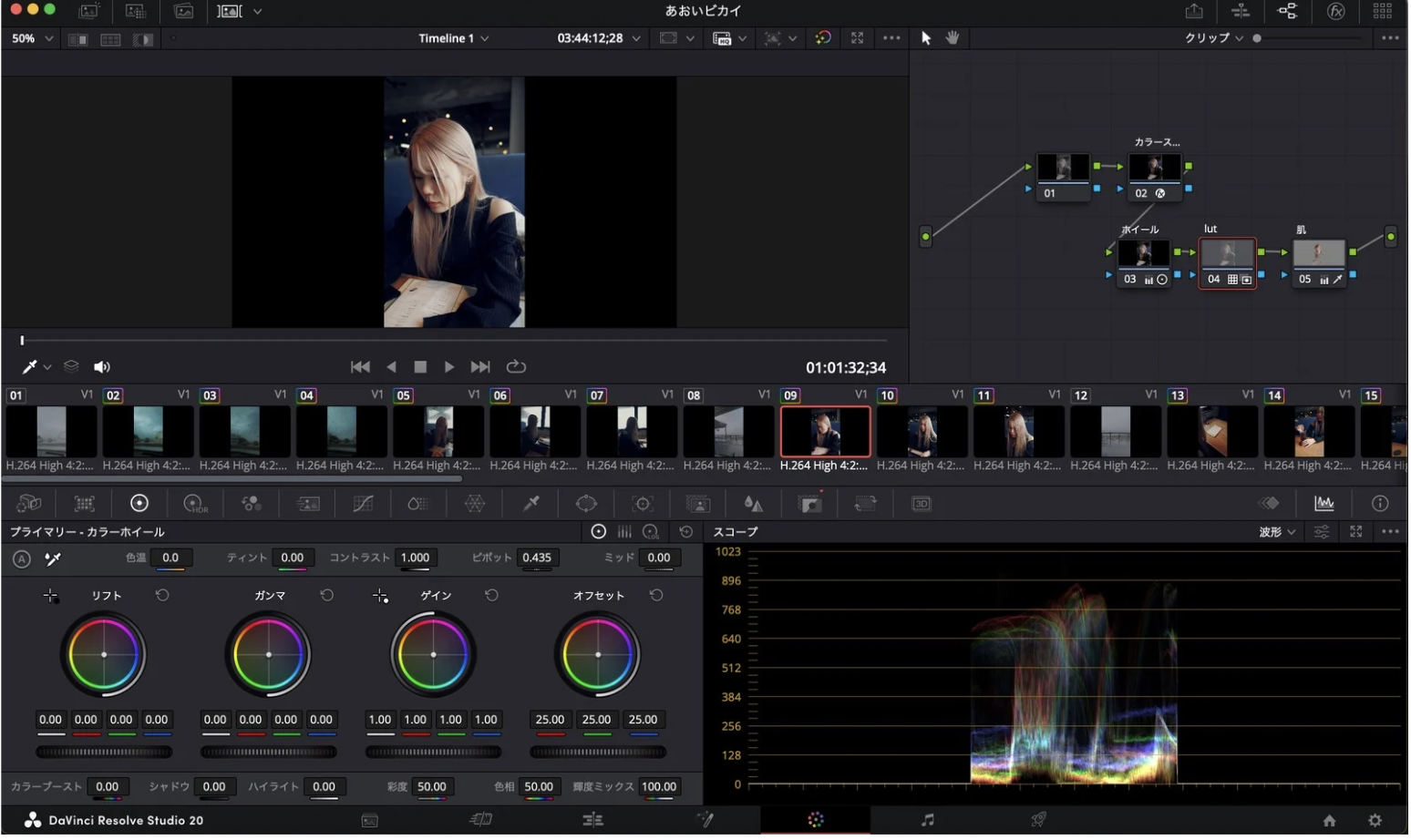Open the Curves palette
The height and width of the screenshot is (840, 1411).
tap(363, 505)
